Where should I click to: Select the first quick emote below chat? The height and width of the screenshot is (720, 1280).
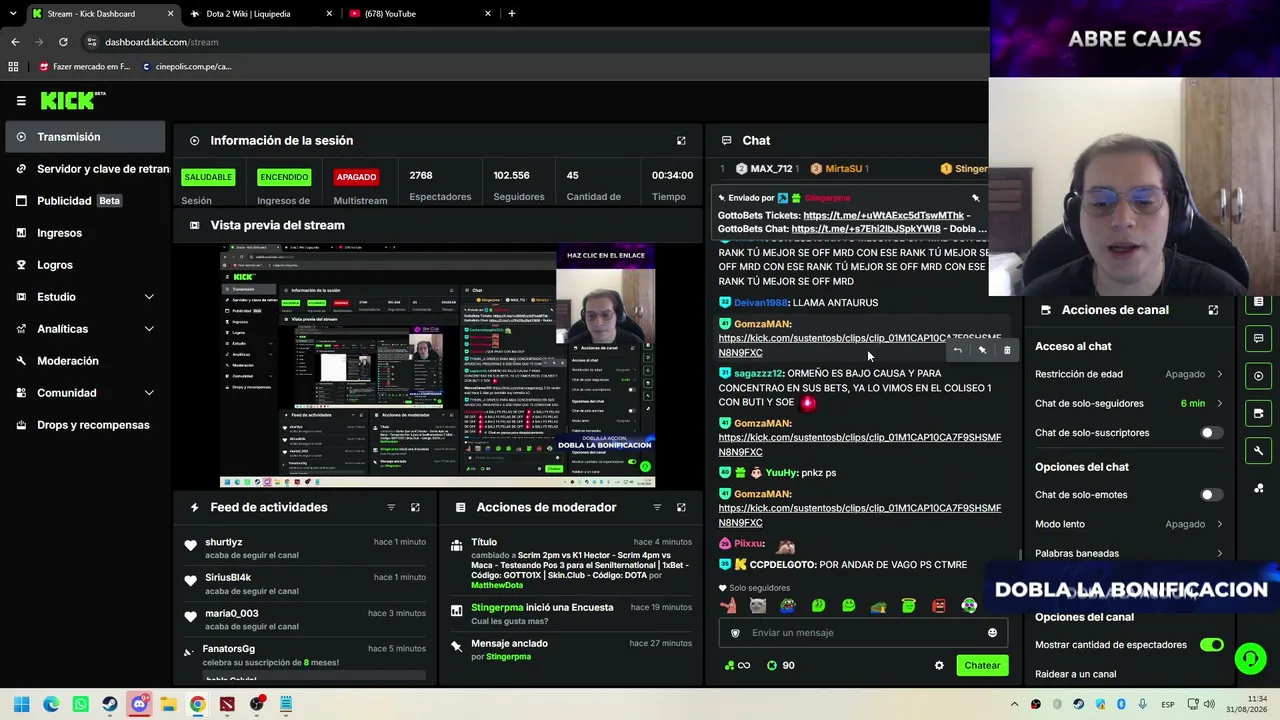pyautogui.click(x=728, y=606)
